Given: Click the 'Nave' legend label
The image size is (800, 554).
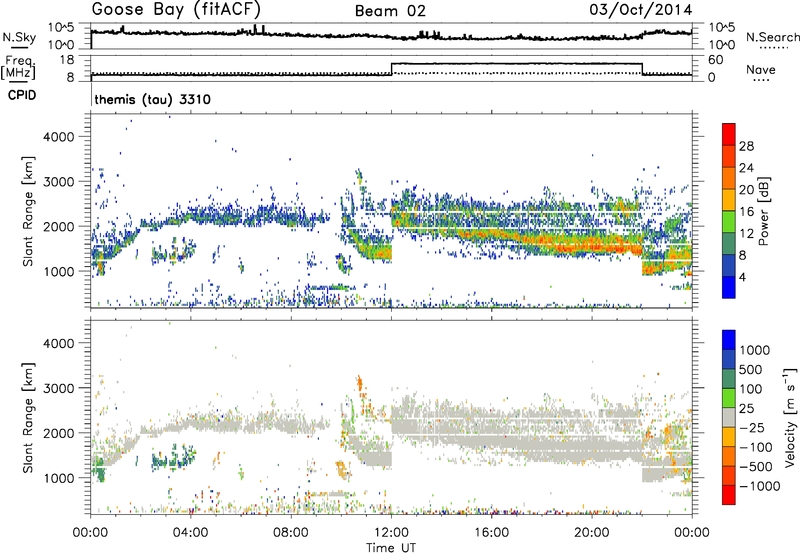Looking at the screenshot, I should 761,69.
